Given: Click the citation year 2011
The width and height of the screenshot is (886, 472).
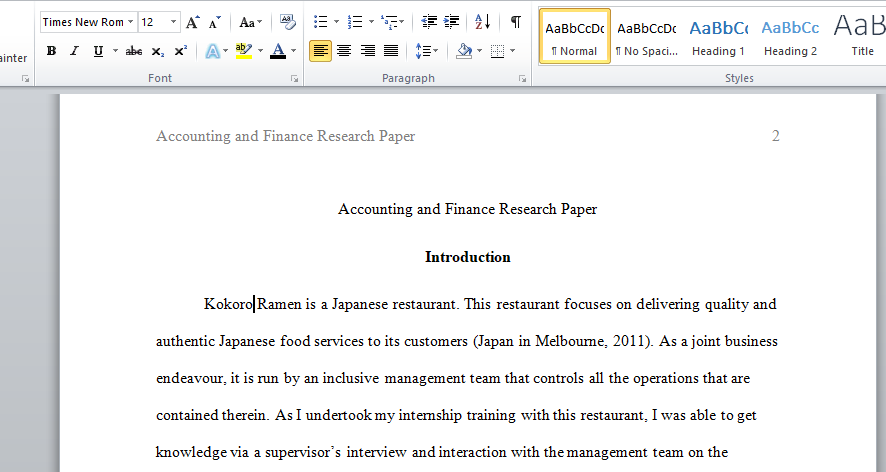Looking at the screenshot, I should (x=630, y=341).
